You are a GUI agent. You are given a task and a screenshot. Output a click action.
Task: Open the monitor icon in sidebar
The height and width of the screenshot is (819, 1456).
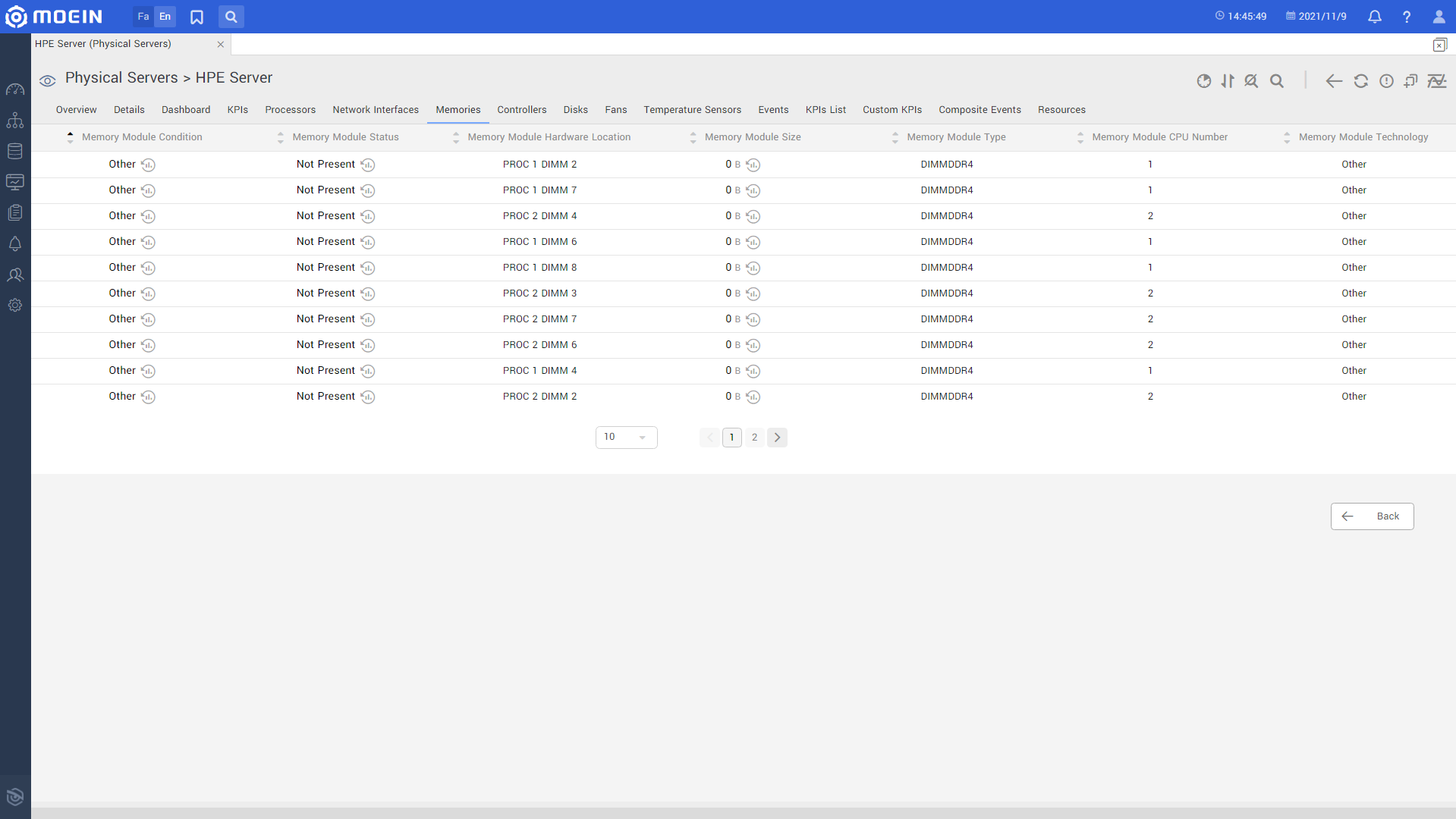point(15,182)
